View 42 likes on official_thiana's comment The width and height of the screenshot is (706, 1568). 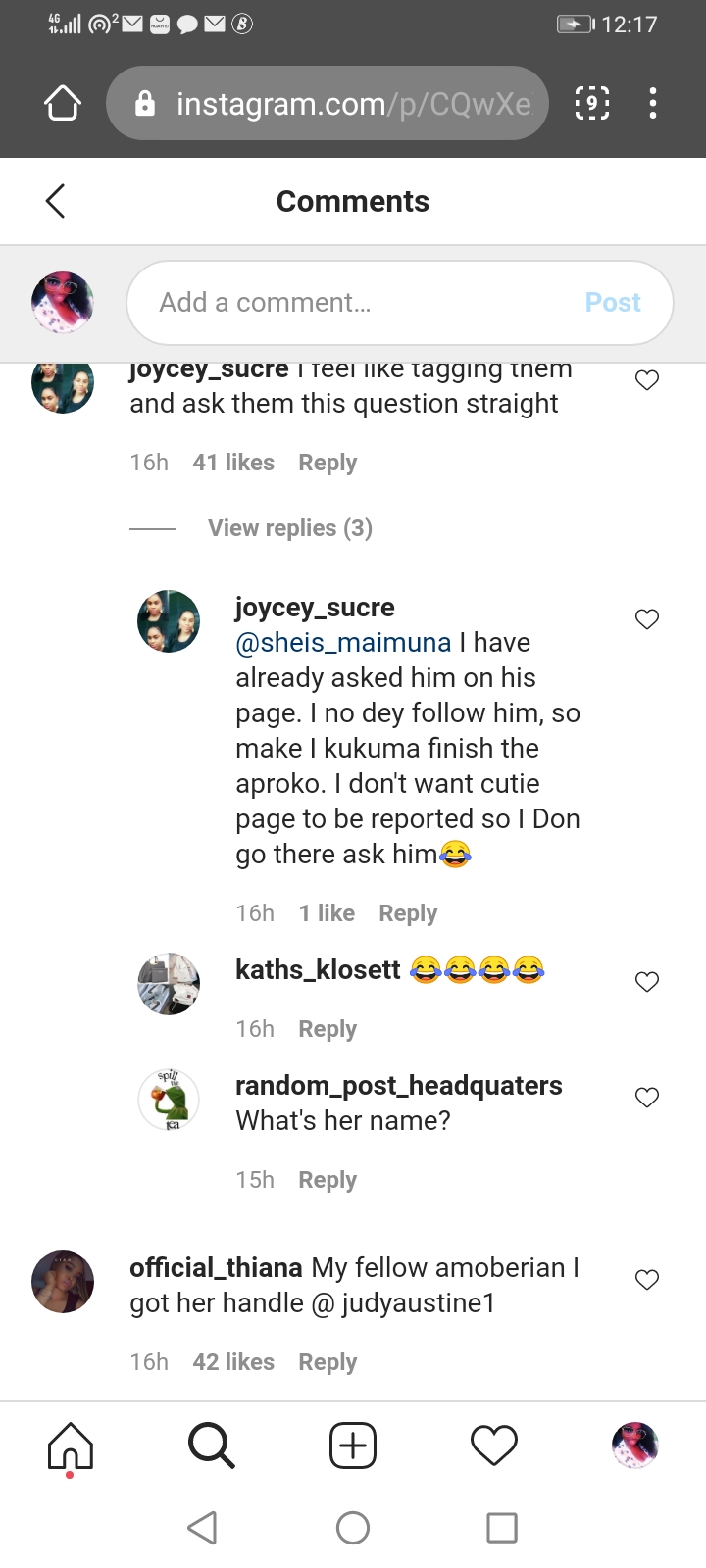233,1362
